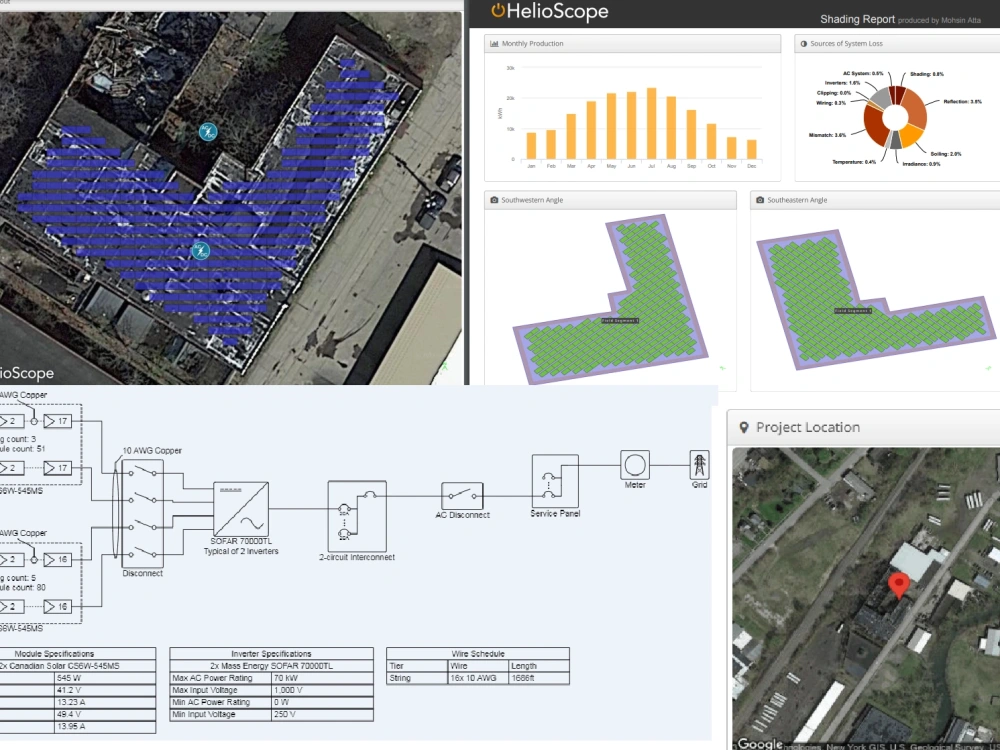The image size is (1000, 750).
Task: Click the Grid tower symbol in the diagram
Action: point(698,465)
